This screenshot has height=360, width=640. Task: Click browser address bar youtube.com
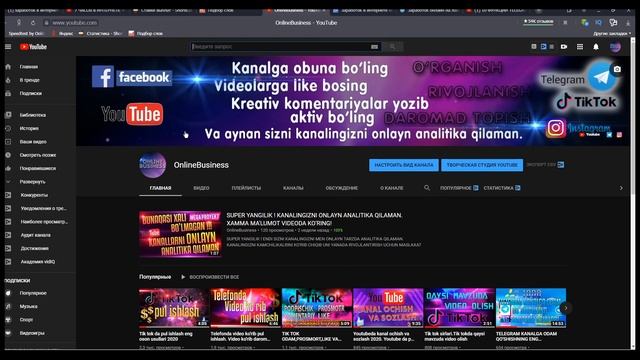click(x=74, y=23)
